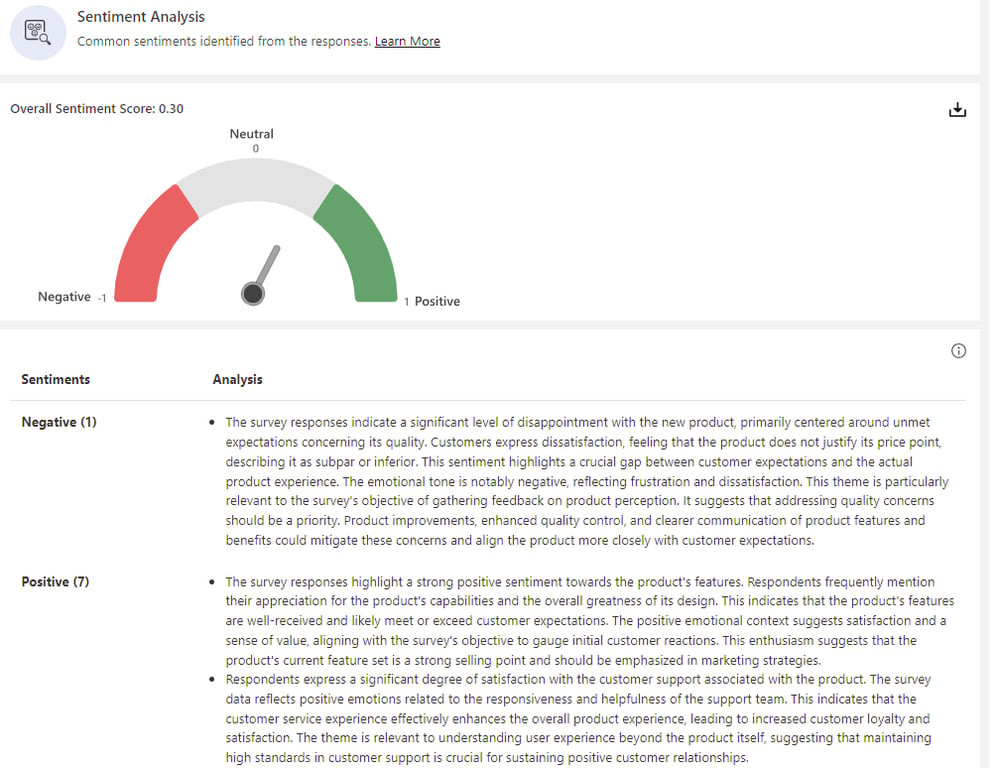Click the 1 Positive gauge label
Image resolution: width=997 pixels, height=768 pixels.
click(x=432, y=301)
